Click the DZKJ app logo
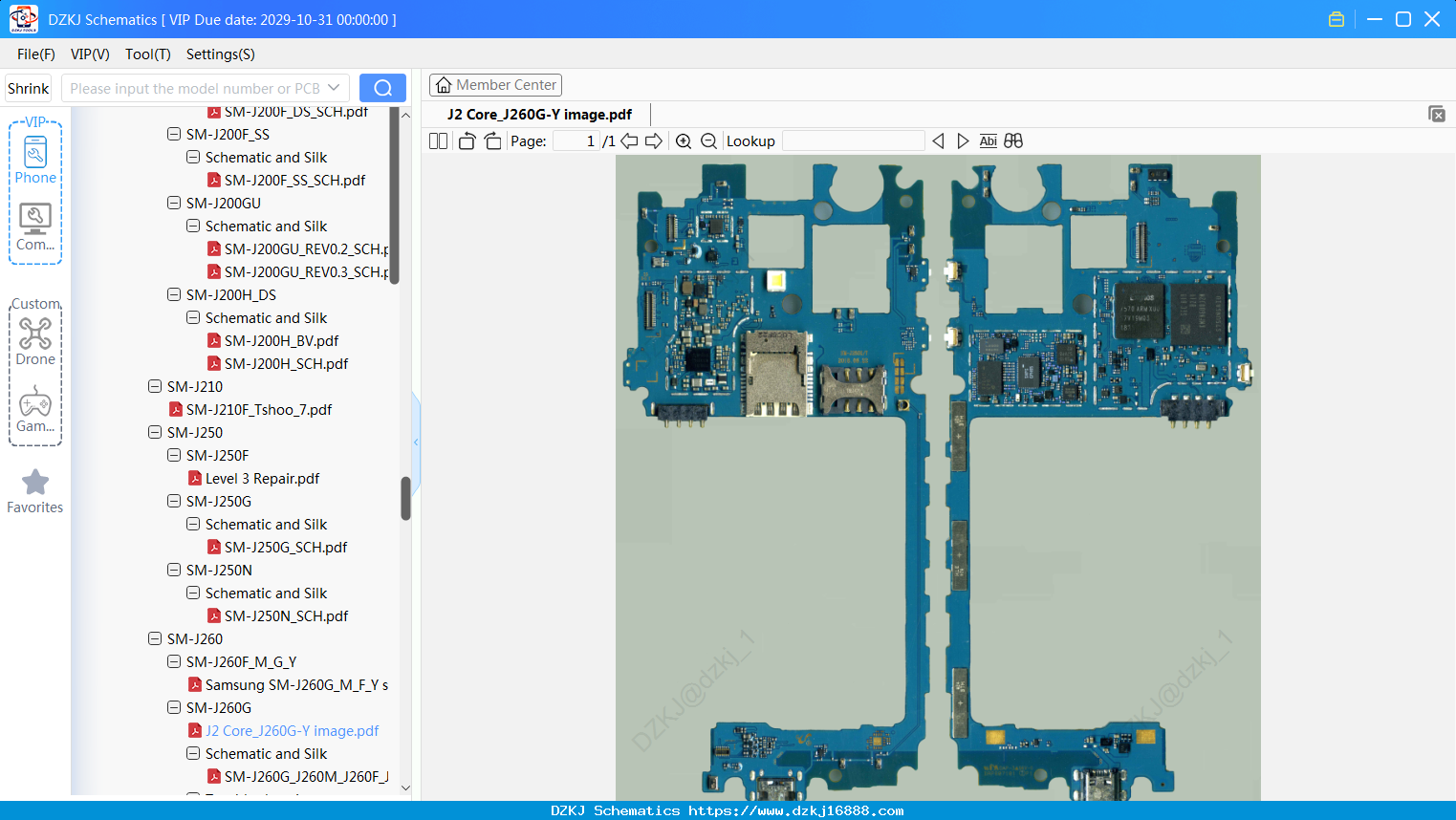 click(23, 19)
